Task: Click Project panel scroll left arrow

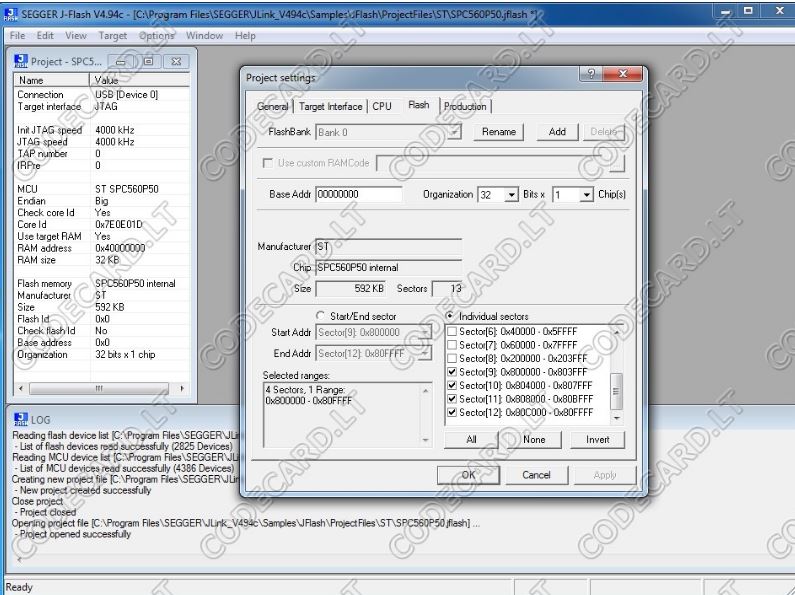Action: coord(21,388)
